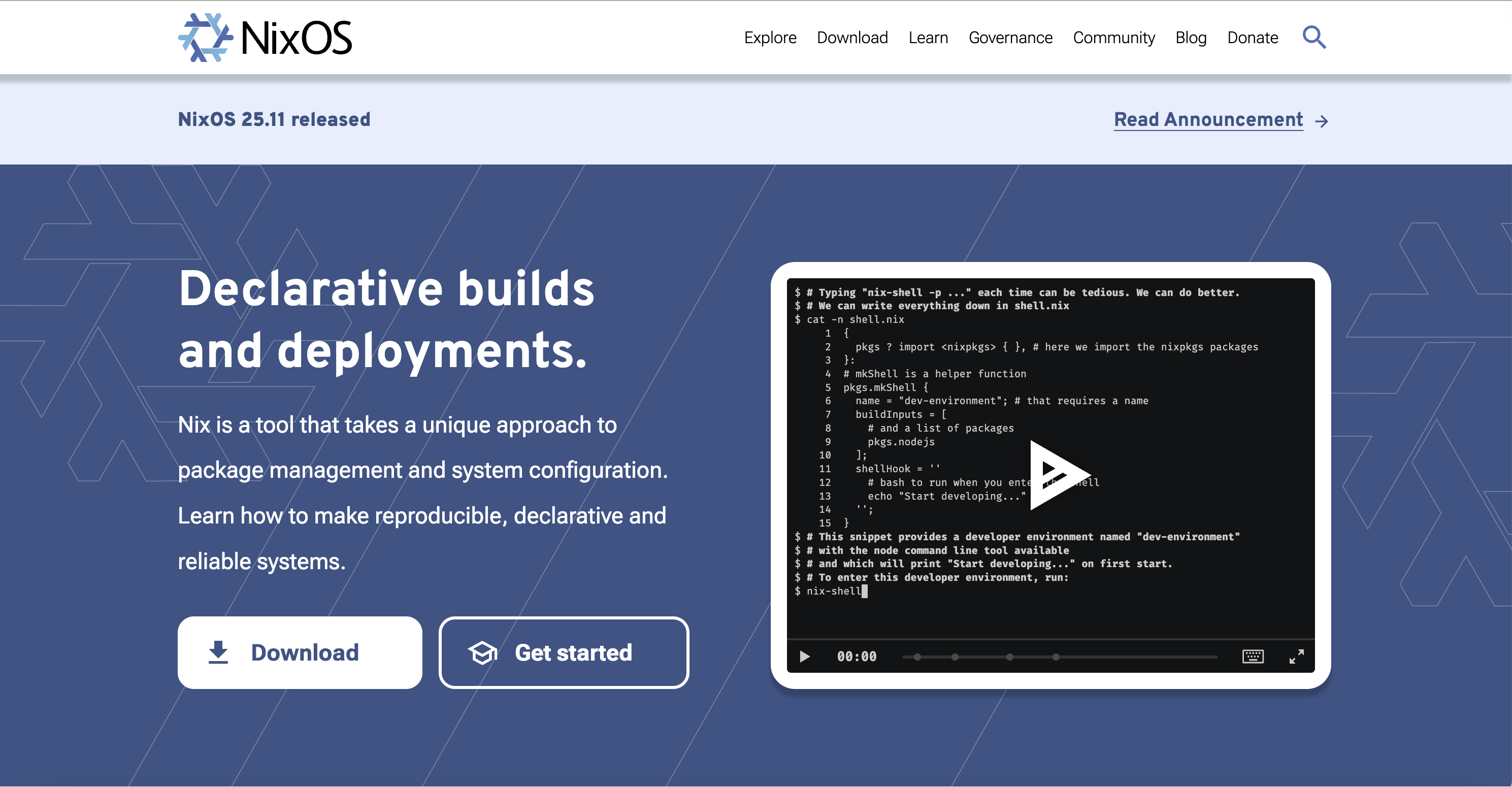The image size is (1512, 787).
Task: Go to the Governance page
Action: point(1010,38)
